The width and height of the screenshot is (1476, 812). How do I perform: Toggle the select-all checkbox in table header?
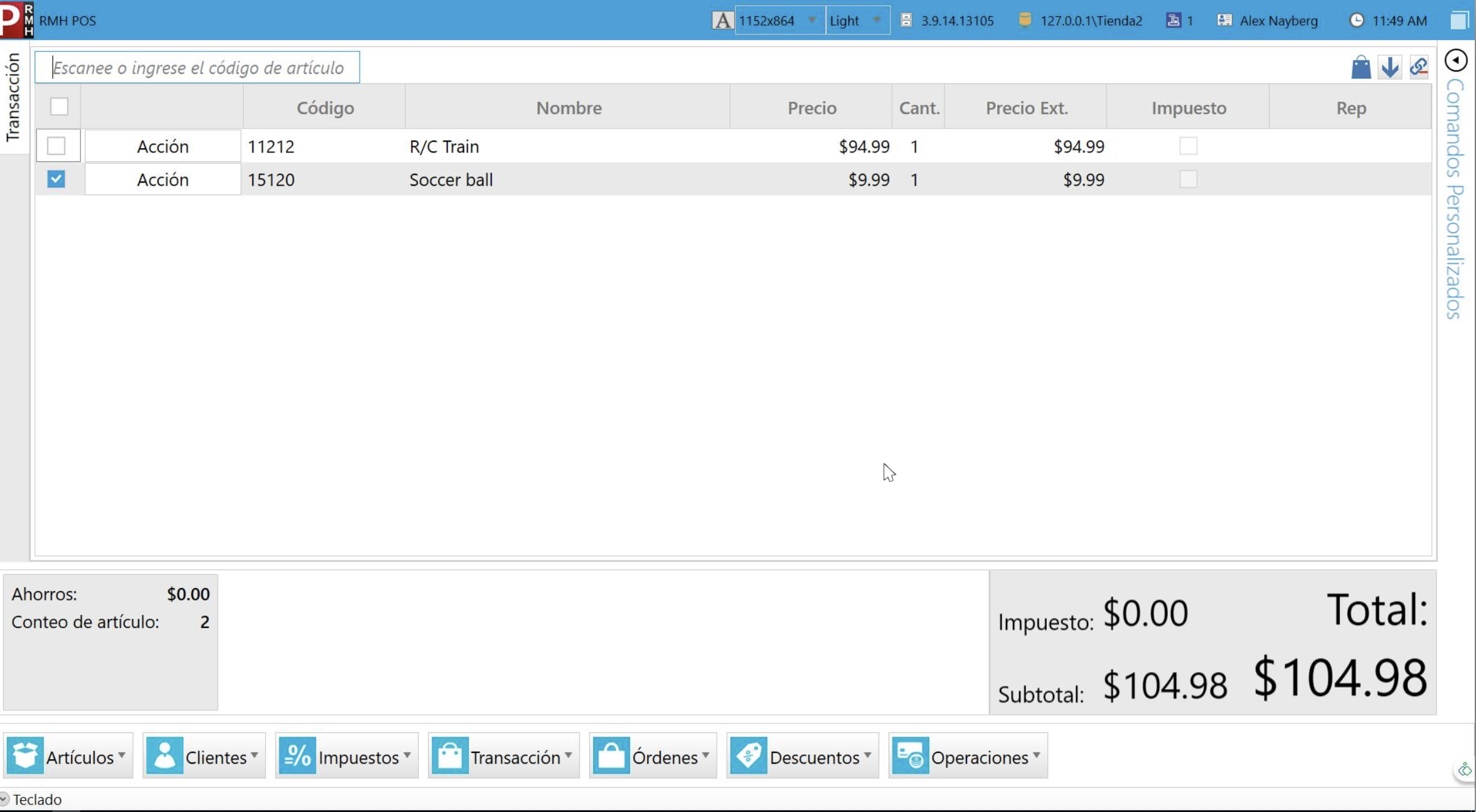pos(59,107)
